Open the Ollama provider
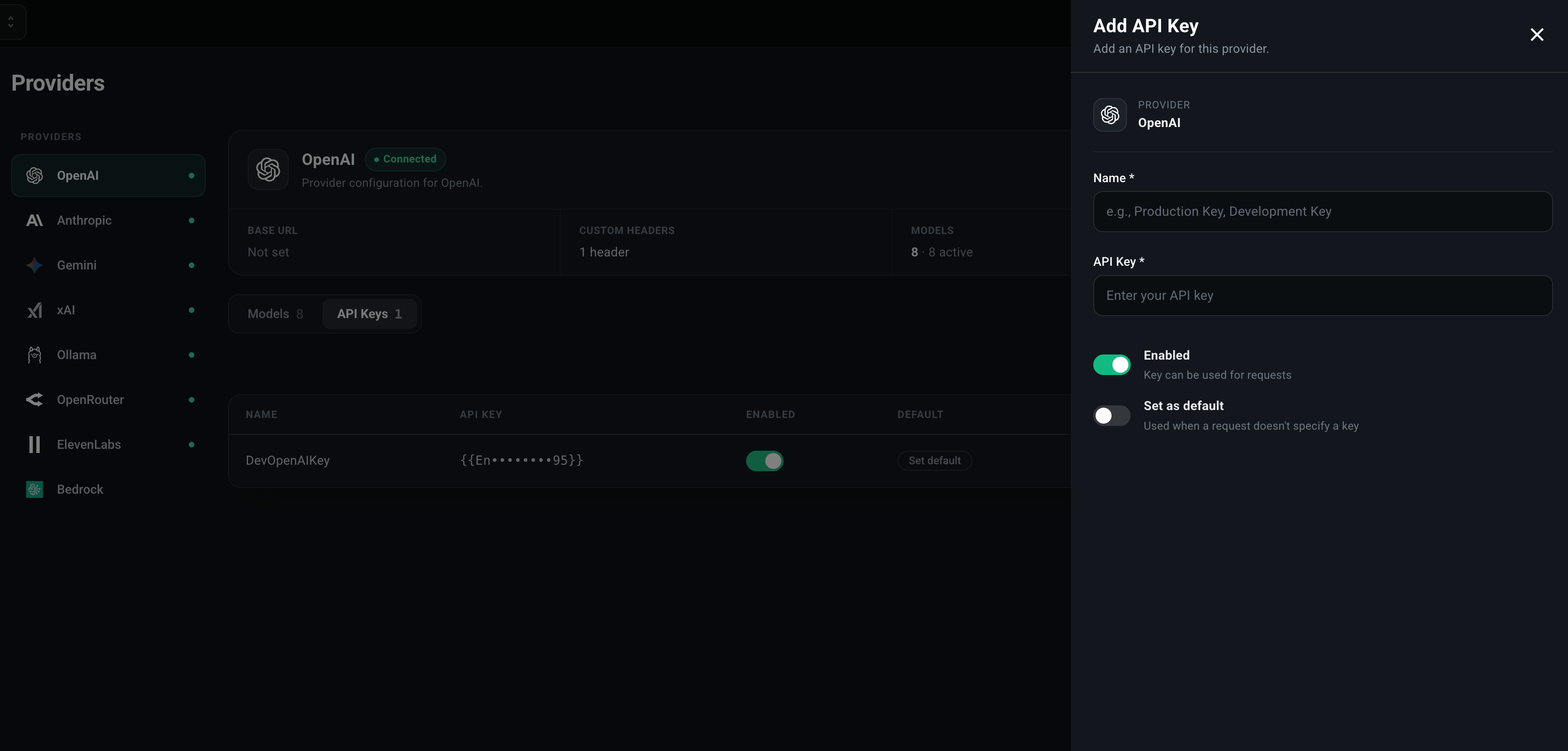Viewport: 1568px width, 751px height. click(108, 355)
